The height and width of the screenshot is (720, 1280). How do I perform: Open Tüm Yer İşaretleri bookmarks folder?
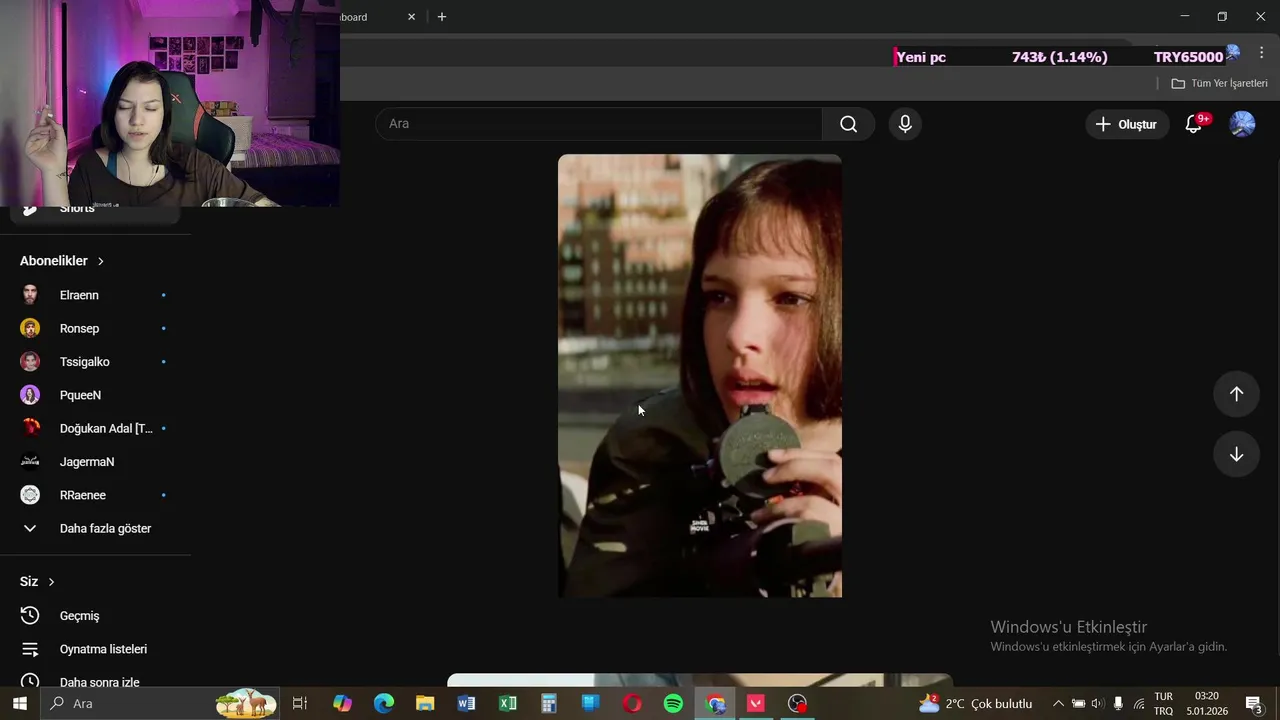tap(1219, 84)
